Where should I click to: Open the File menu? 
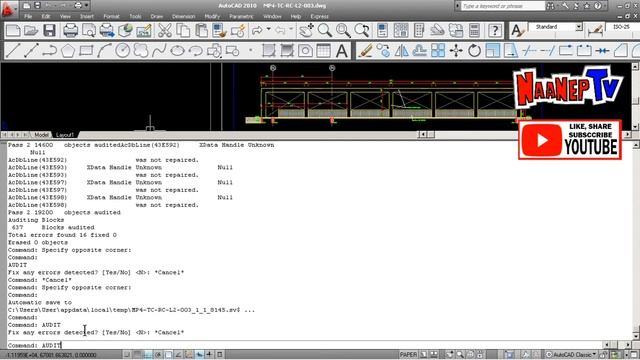28,16
